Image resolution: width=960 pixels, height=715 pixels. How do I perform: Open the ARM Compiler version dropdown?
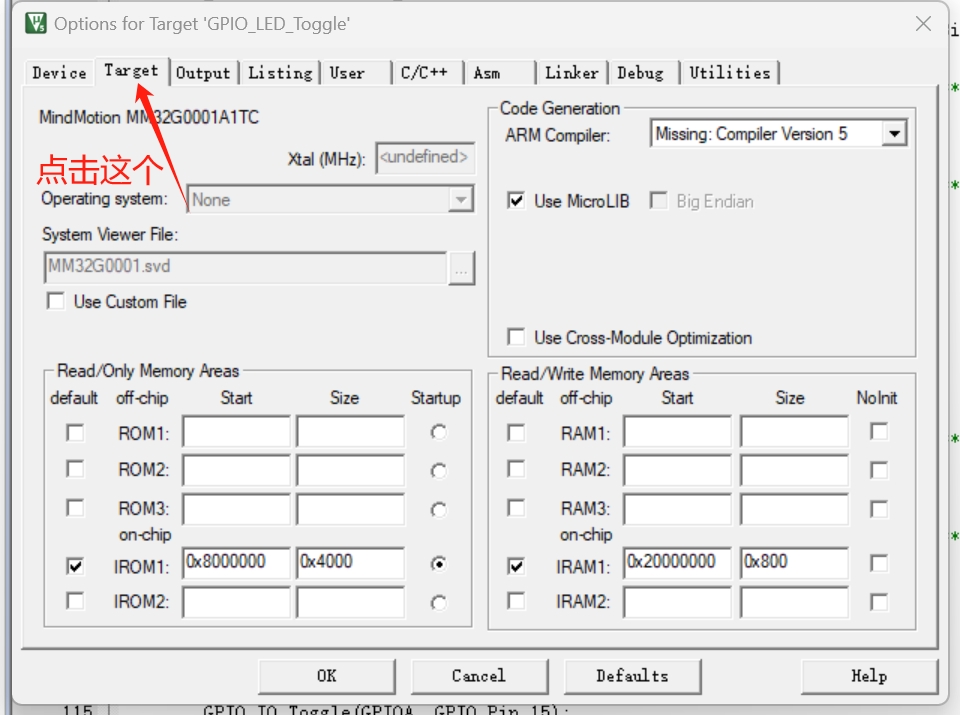[894, 134]
